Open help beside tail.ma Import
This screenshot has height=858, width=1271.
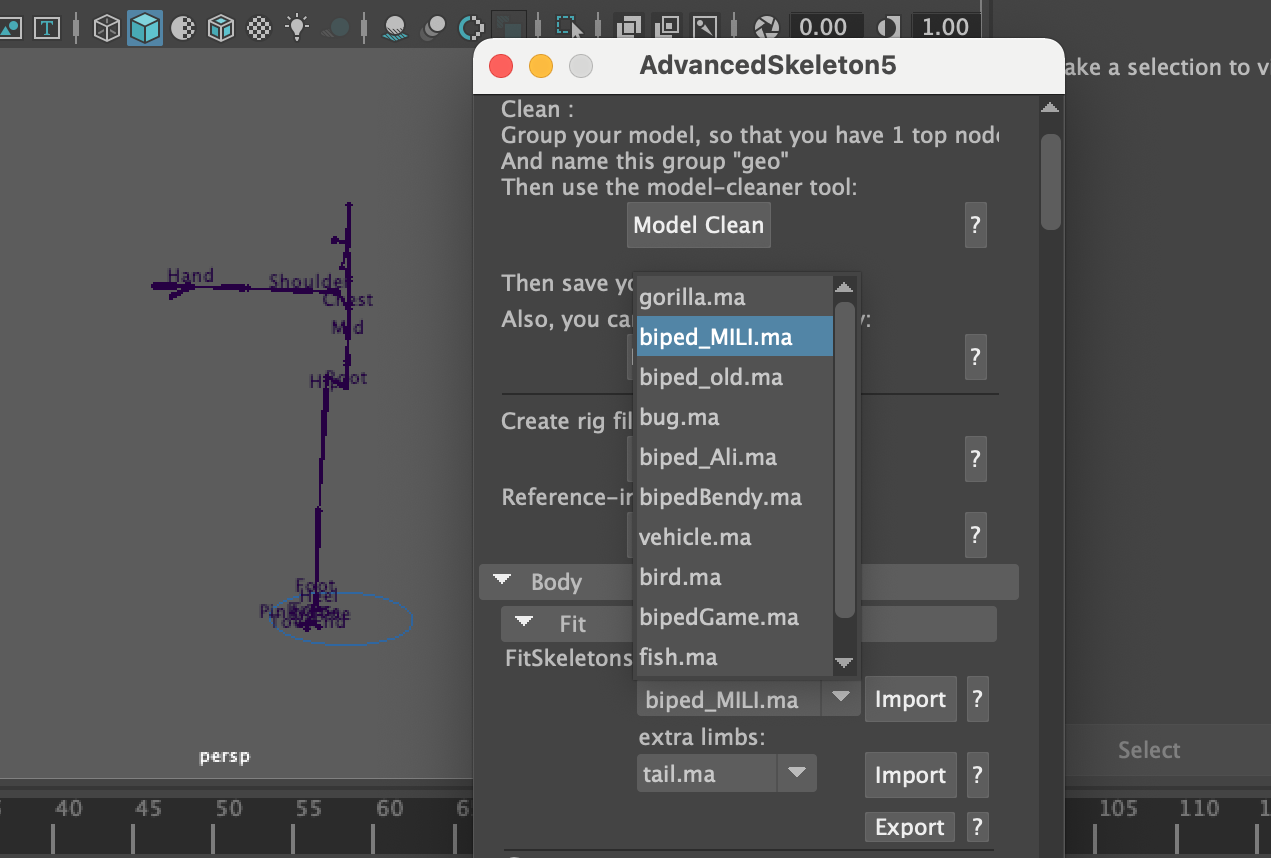click(978, 775)
